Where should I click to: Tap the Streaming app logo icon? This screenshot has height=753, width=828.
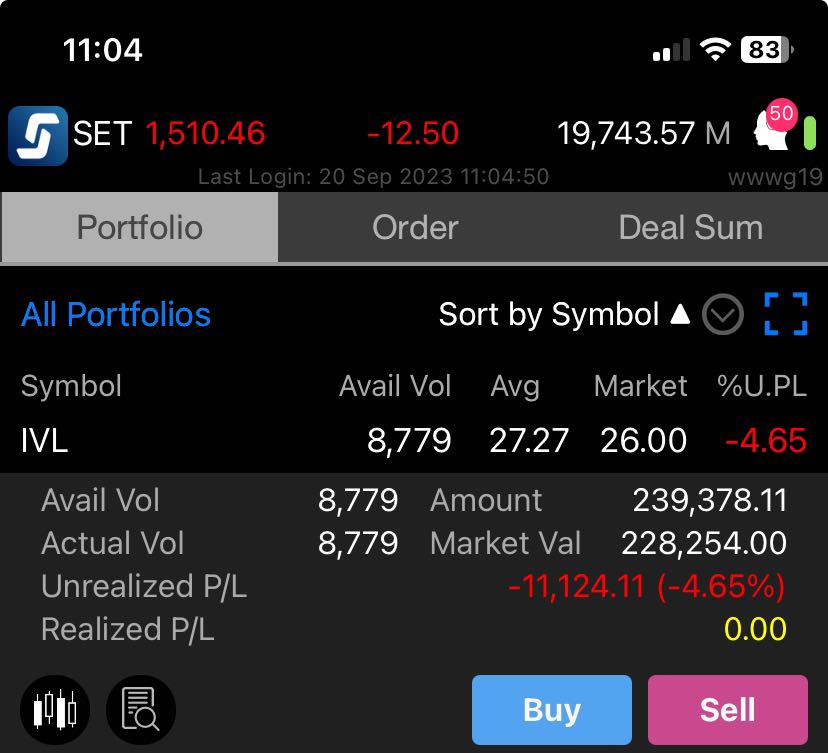point(37,136)
